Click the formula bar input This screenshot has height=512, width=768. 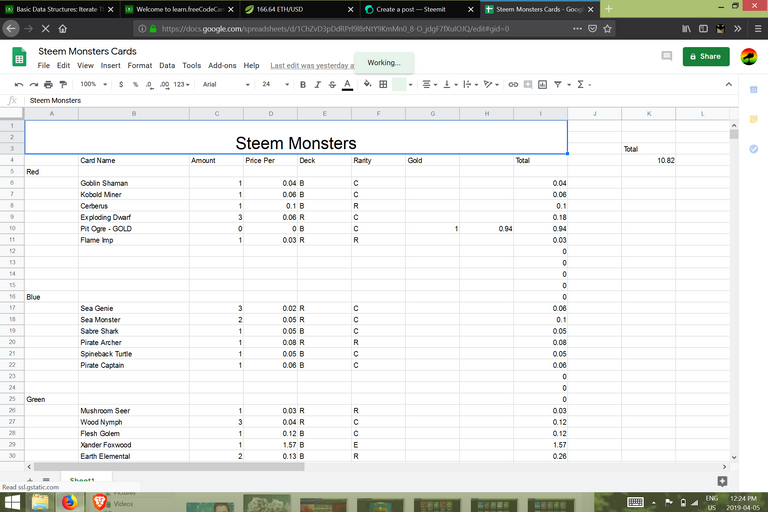382,100
